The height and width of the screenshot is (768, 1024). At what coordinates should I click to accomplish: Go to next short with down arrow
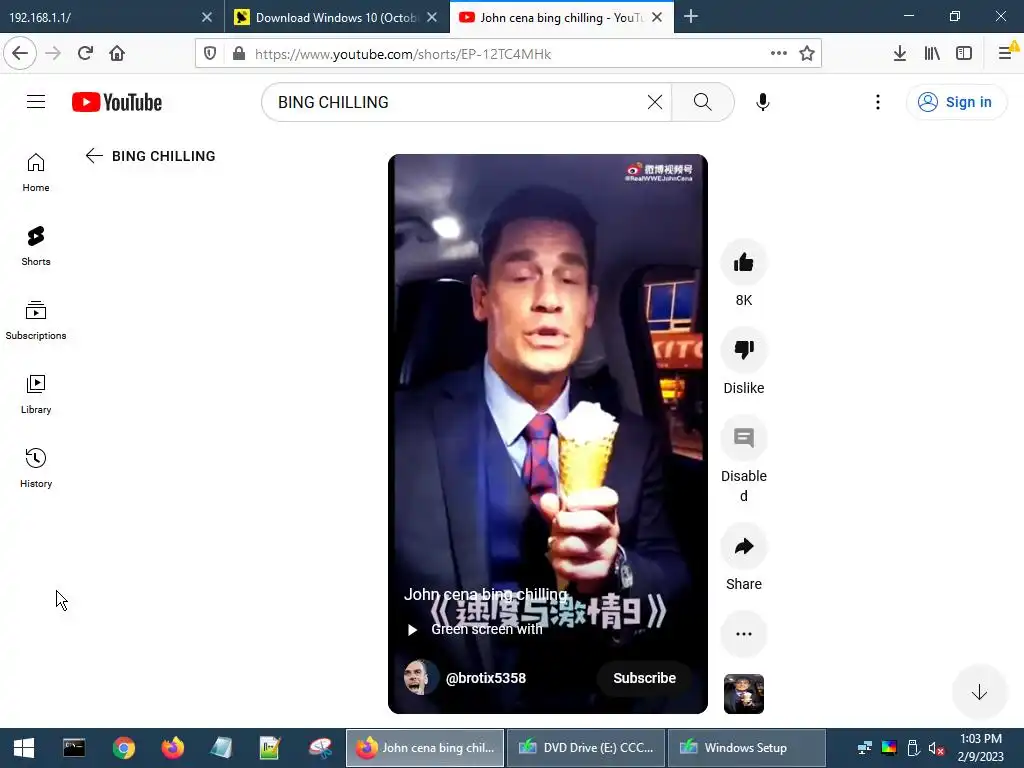click(979, 692)
